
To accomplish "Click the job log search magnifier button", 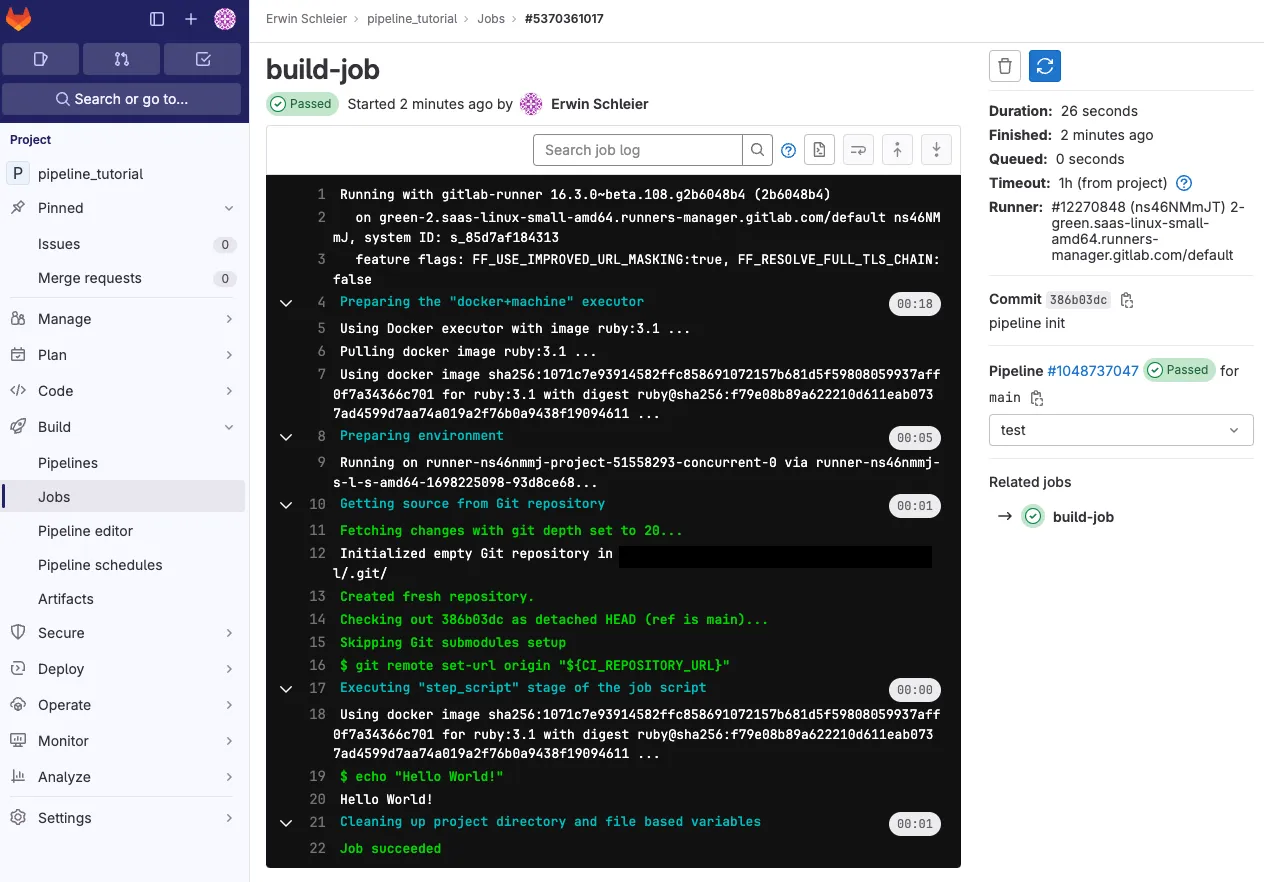I will (x=758, y=150).
